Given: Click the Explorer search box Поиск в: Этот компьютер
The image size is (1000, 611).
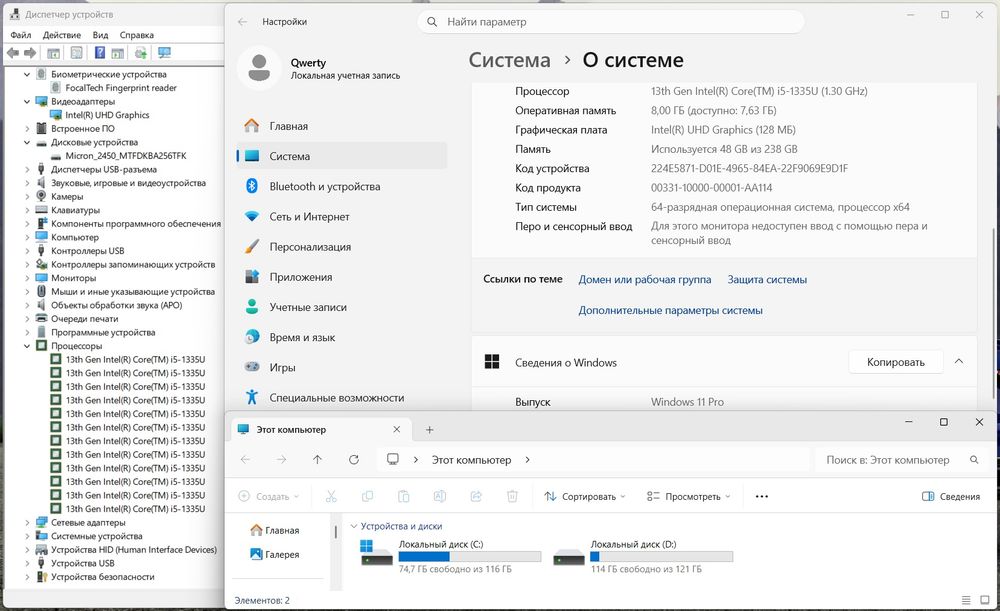Looking at the screenshot, I should [x=899, y=460].
